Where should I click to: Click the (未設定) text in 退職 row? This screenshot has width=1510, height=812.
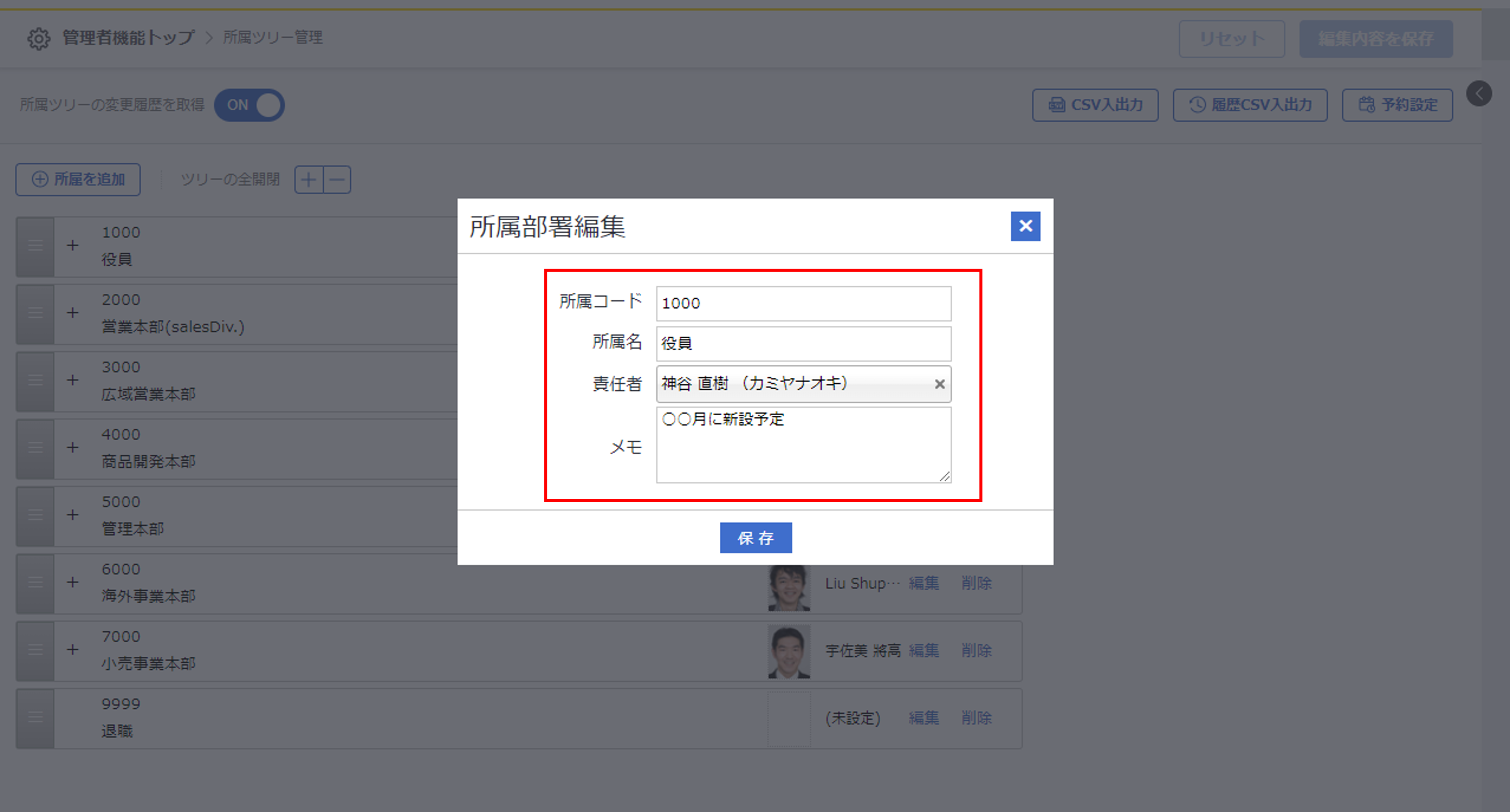[853, 718]
